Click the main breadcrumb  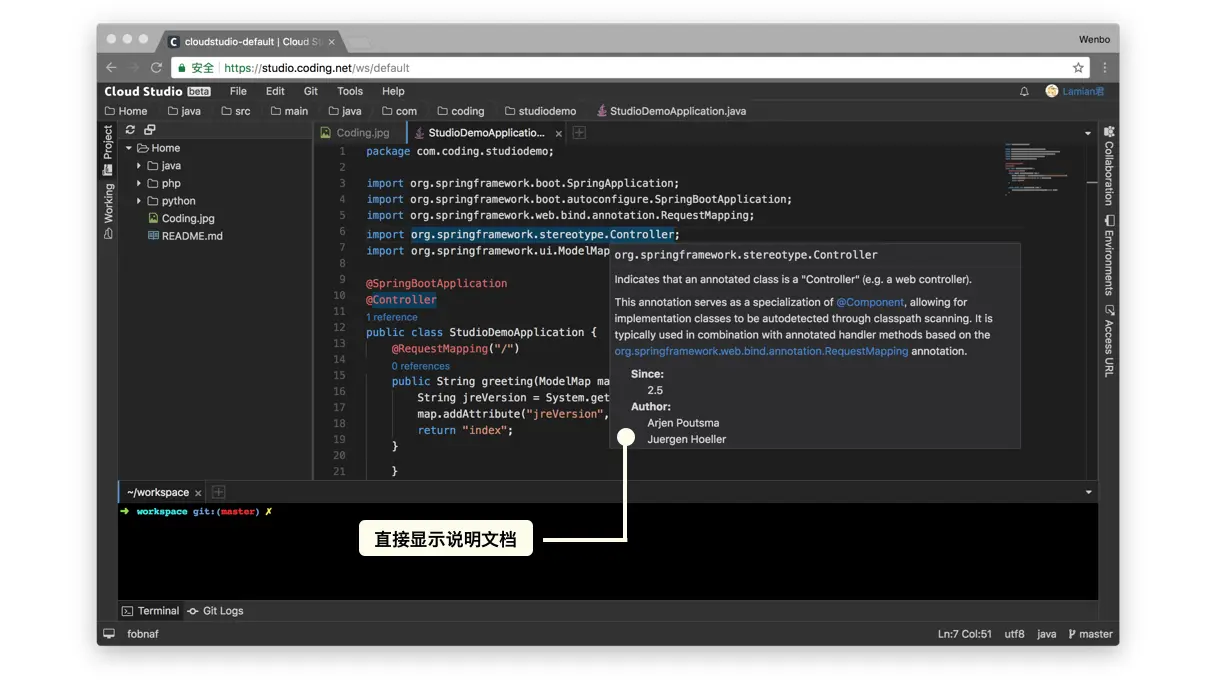click(x=289, y=111)
